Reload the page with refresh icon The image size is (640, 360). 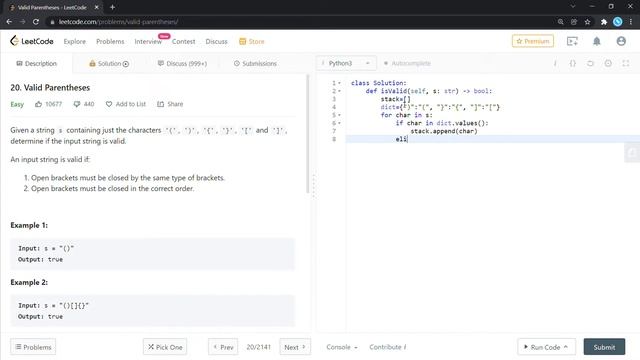tap(36, 22)
